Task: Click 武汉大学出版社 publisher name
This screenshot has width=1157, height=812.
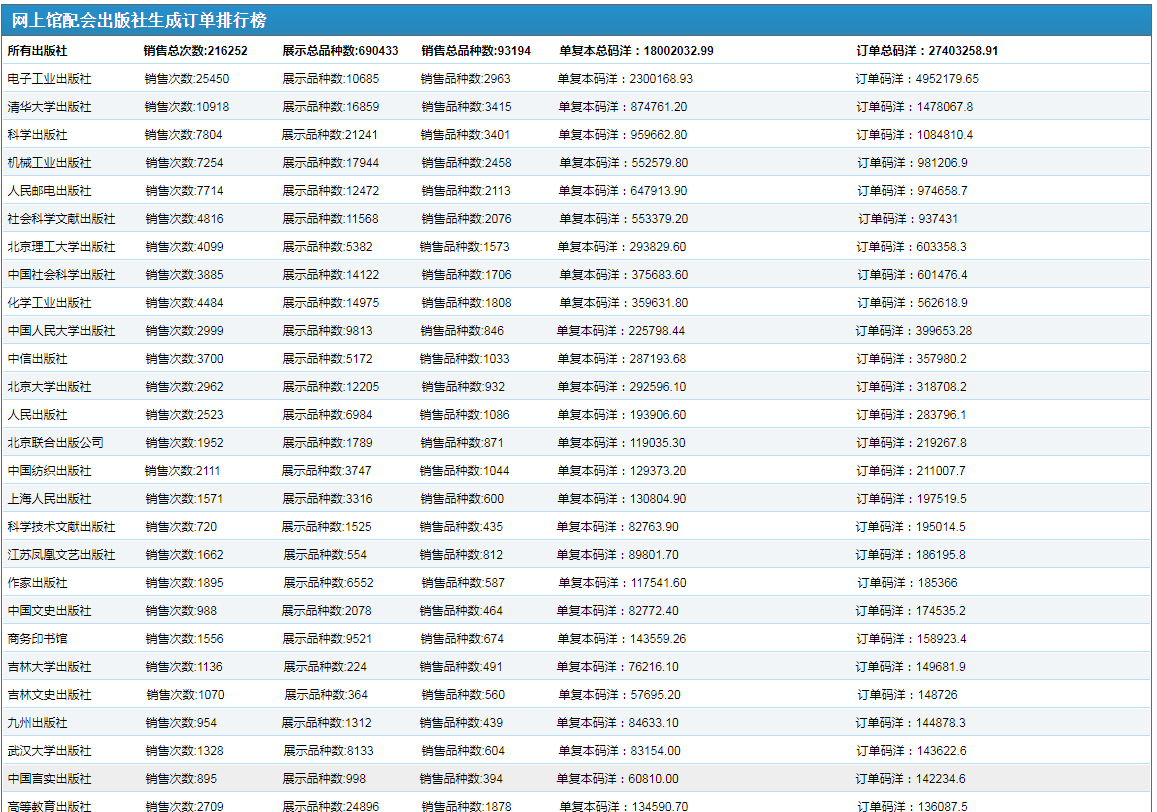Action: point(49,751)
